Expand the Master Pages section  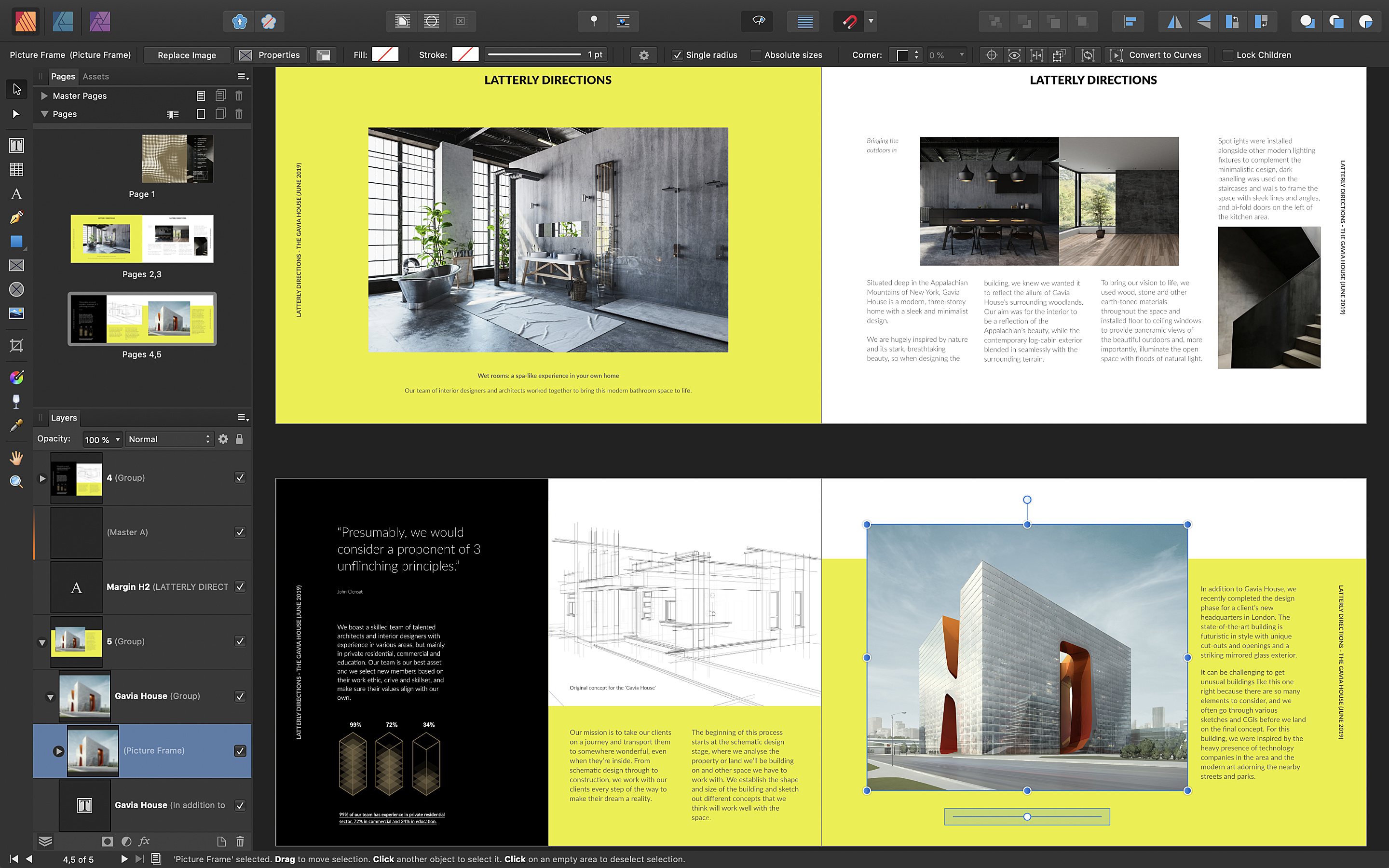coord(44,95)
